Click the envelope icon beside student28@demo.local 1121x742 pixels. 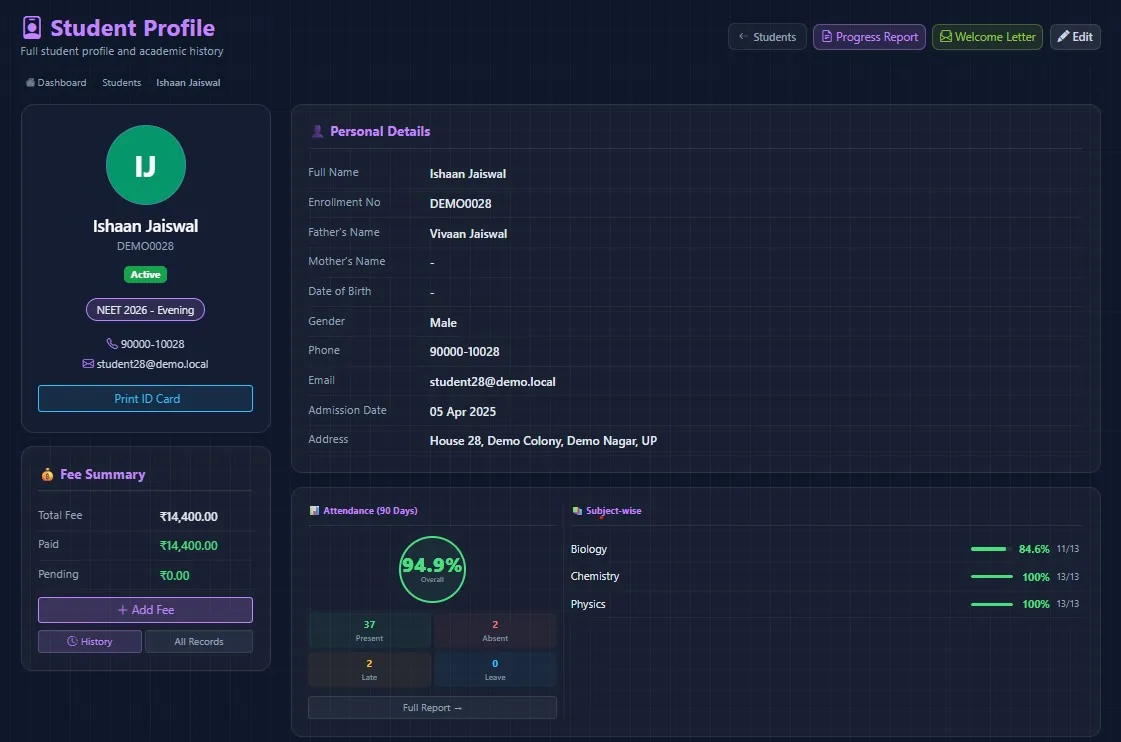point(88,364)
